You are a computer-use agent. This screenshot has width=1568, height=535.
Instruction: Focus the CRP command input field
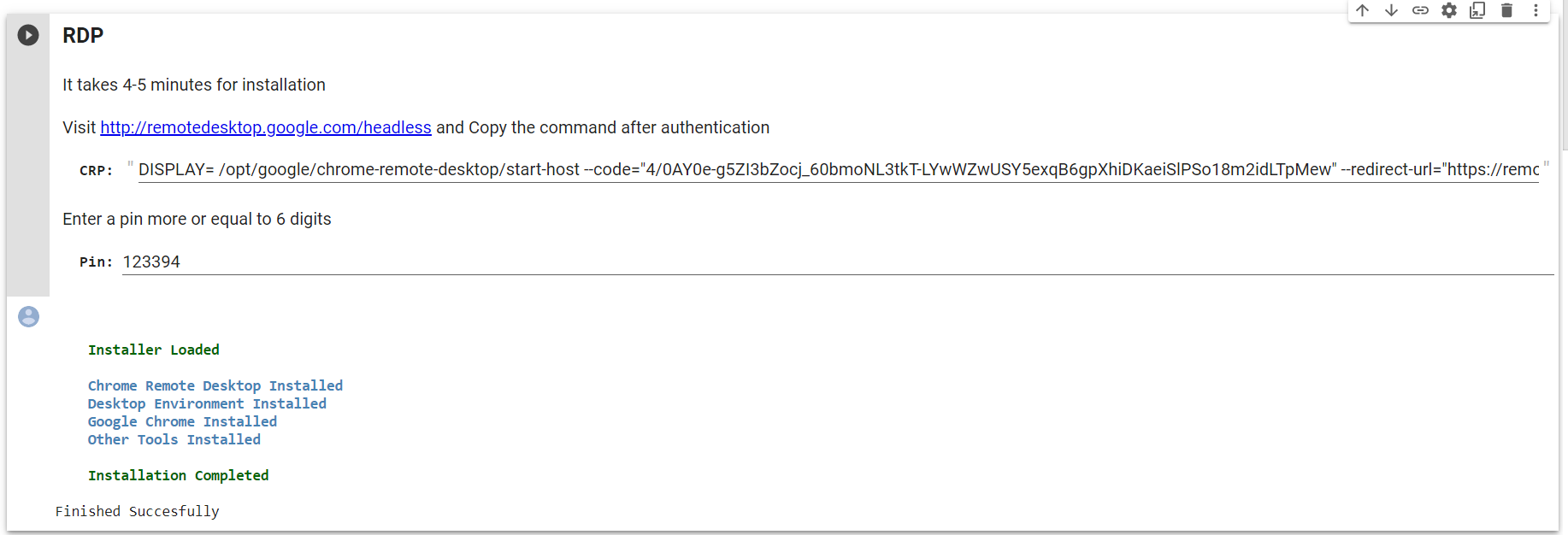click(x=838, y=170)
